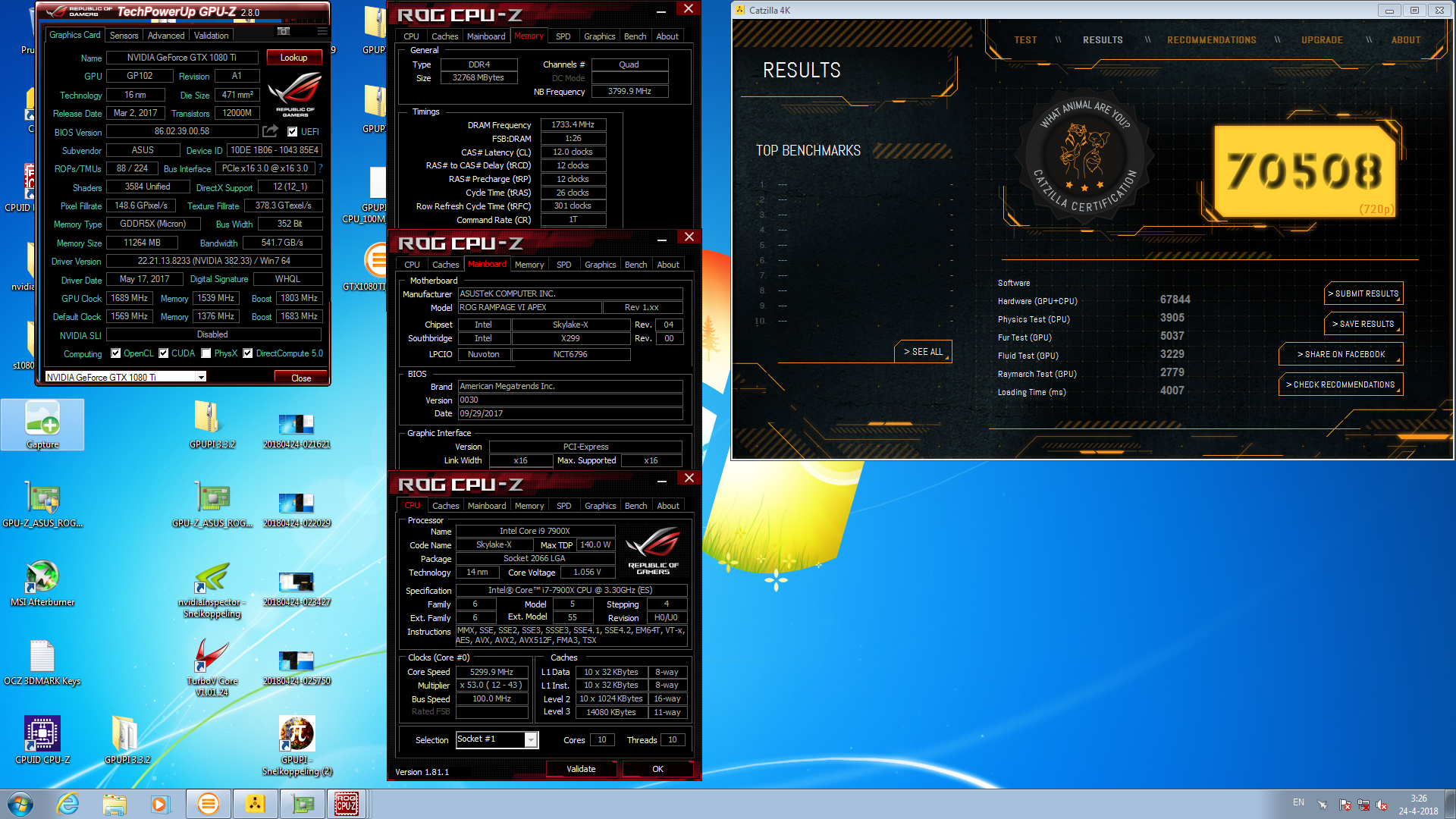
Task: Click the Show Desktop strip at taskbar end
Action: 1450,804
